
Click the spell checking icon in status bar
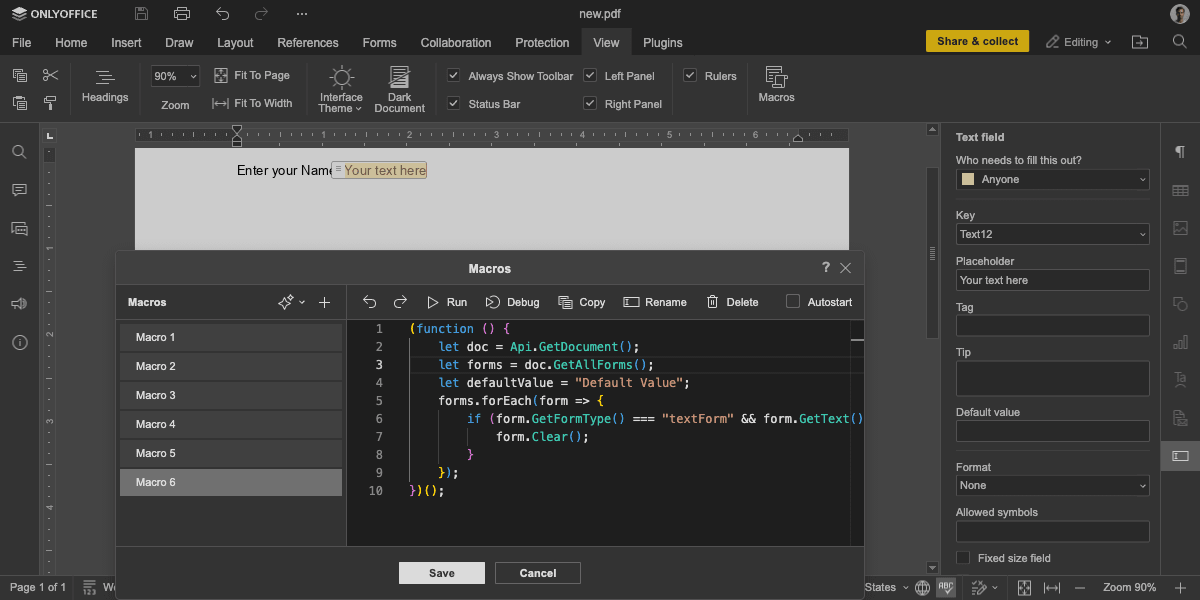tap(946, 587)
